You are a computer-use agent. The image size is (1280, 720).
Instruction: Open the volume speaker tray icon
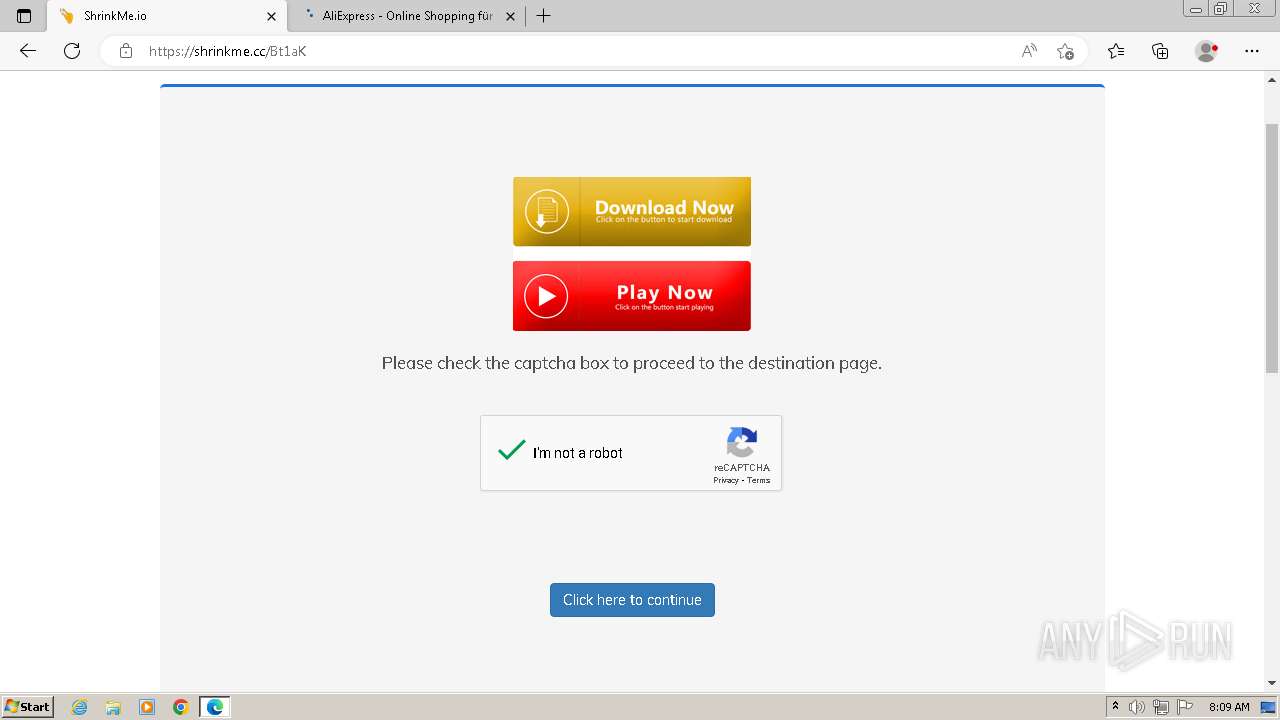(1137, 707)
